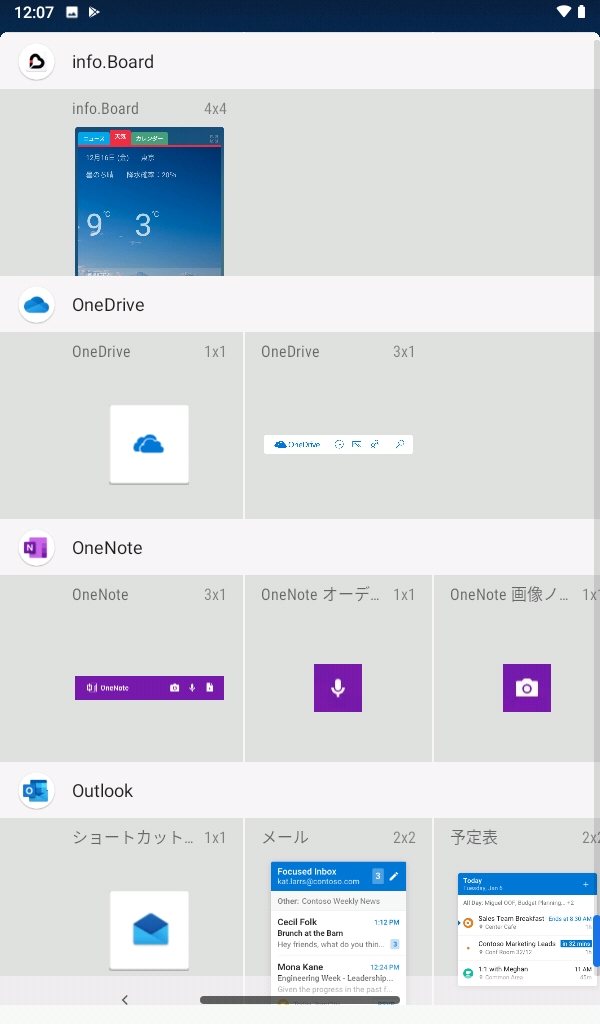
Task: Tap the info.Board header title
Action: pos(113,62)
